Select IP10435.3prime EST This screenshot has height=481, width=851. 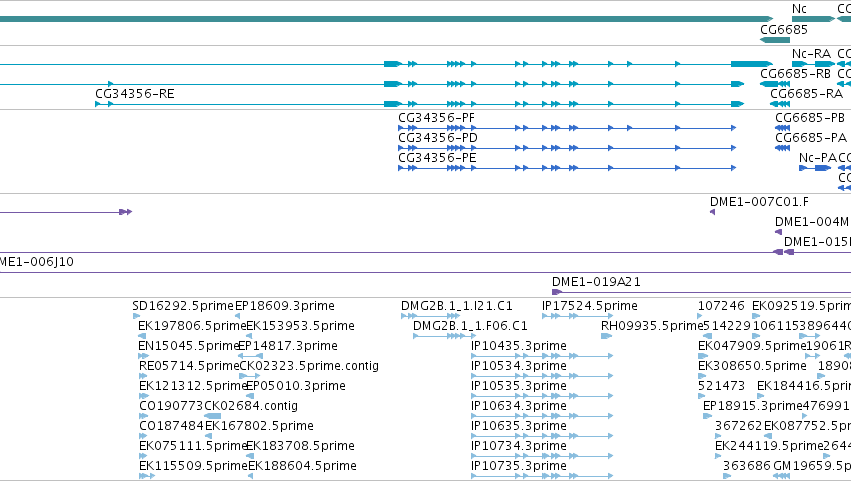[519, 346]
